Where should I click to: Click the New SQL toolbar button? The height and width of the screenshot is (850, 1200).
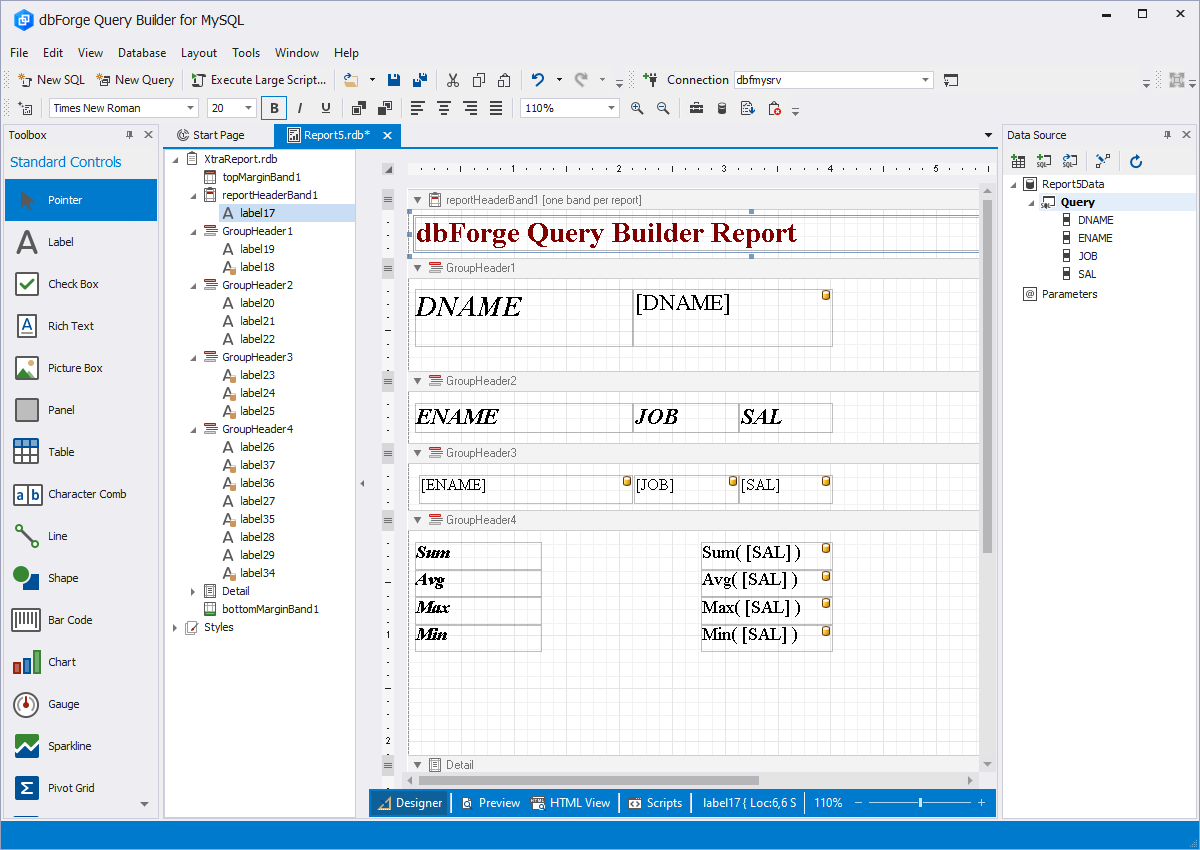pyautogui.click(x=51, y=80)
